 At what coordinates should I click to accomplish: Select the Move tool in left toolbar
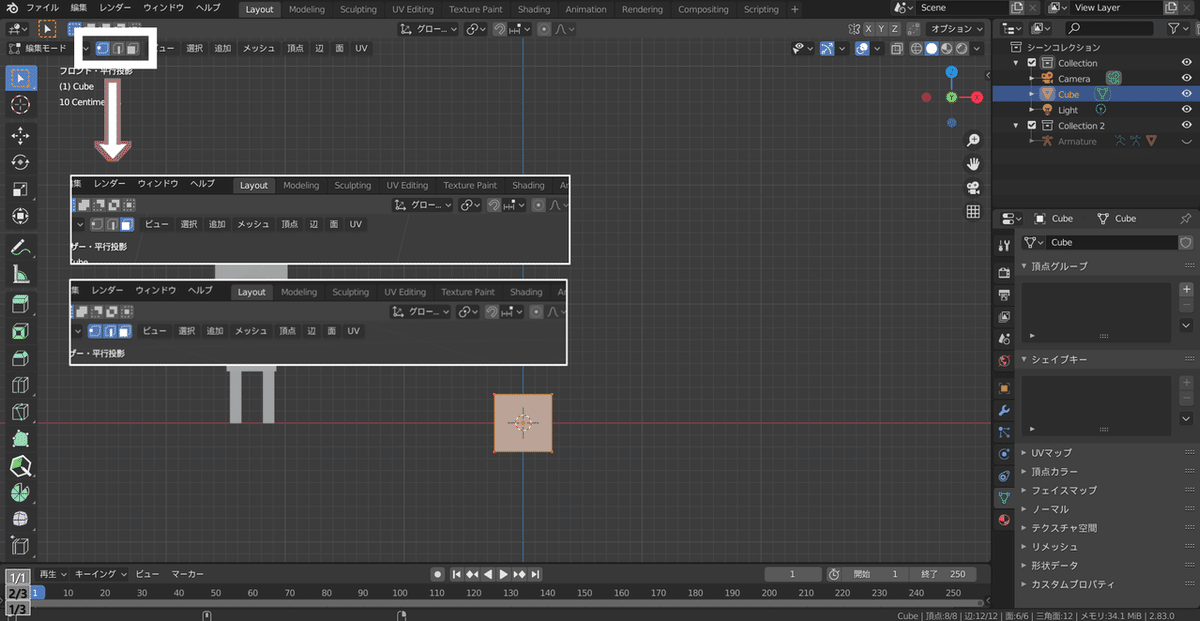pos(20,134)
